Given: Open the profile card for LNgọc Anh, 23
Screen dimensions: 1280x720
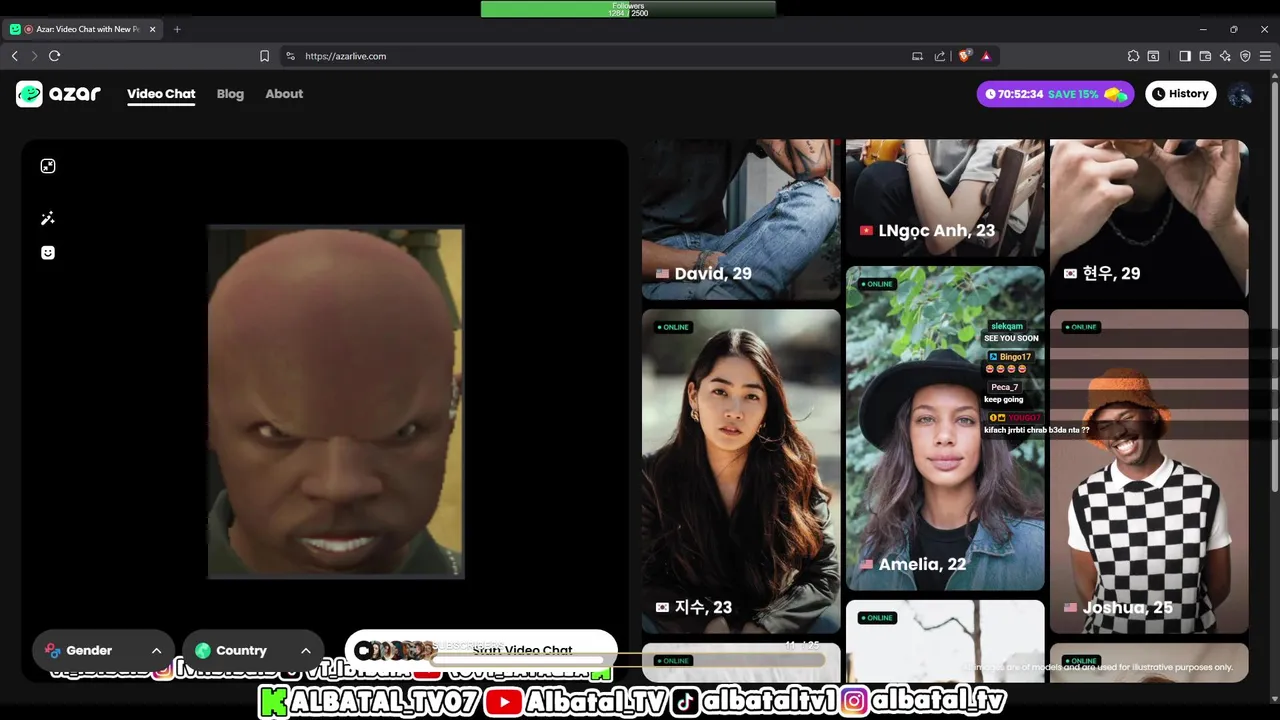Looking at the screenshot, I should pos(945,197).
